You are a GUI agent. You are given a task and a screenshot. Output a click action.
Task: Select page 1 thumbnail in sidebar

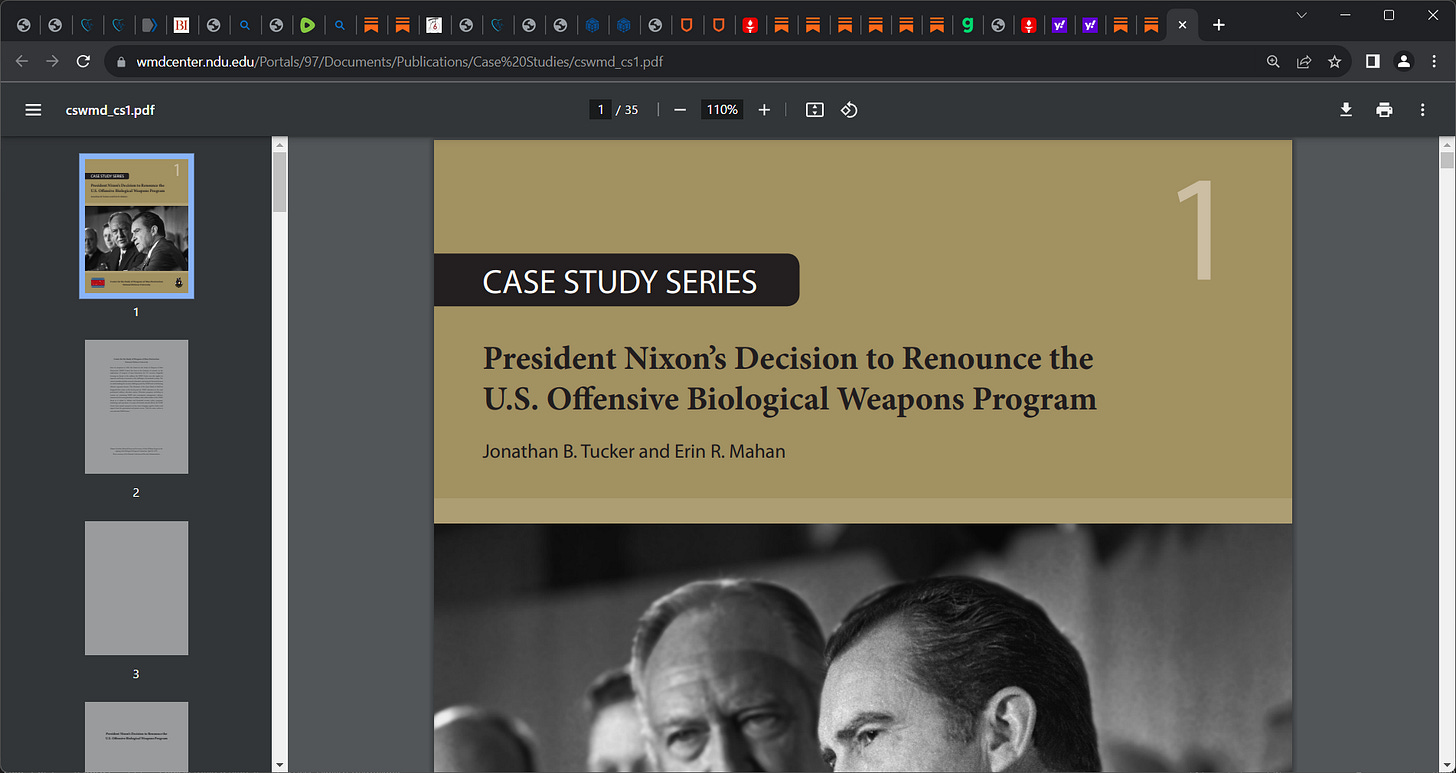(x=137, y=226)
